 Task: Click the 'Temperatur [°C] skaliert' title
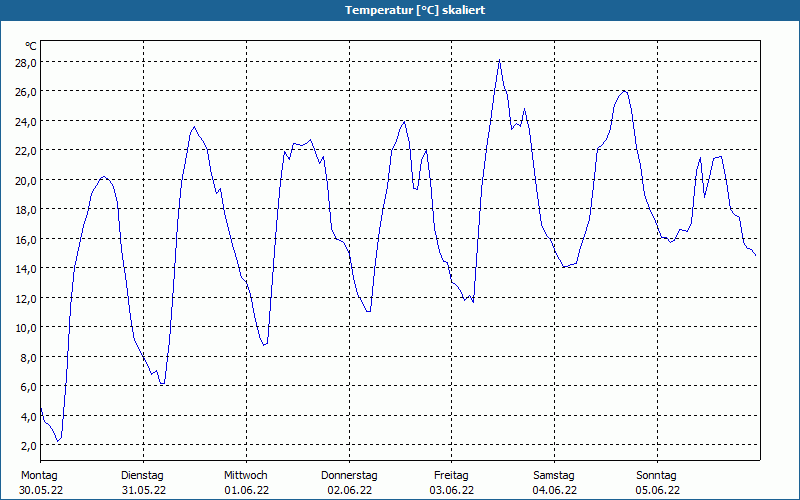pyautogui.click(x=414, y=10)
